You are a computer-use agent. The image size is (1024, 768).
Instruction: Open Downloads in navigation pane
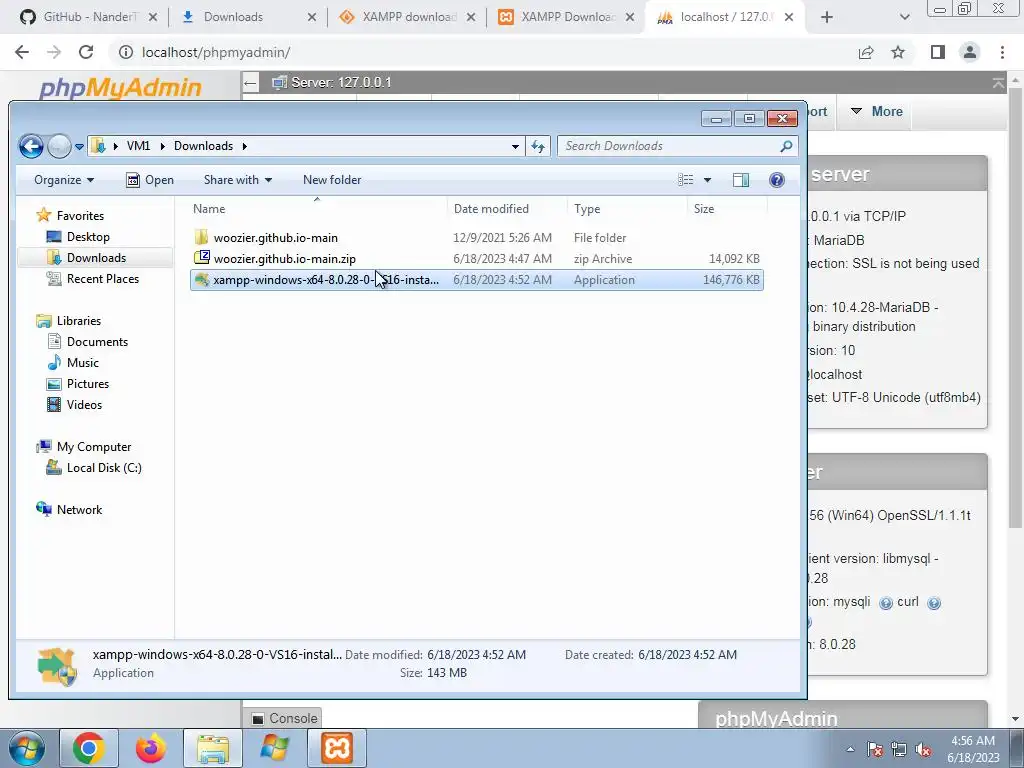95,258
